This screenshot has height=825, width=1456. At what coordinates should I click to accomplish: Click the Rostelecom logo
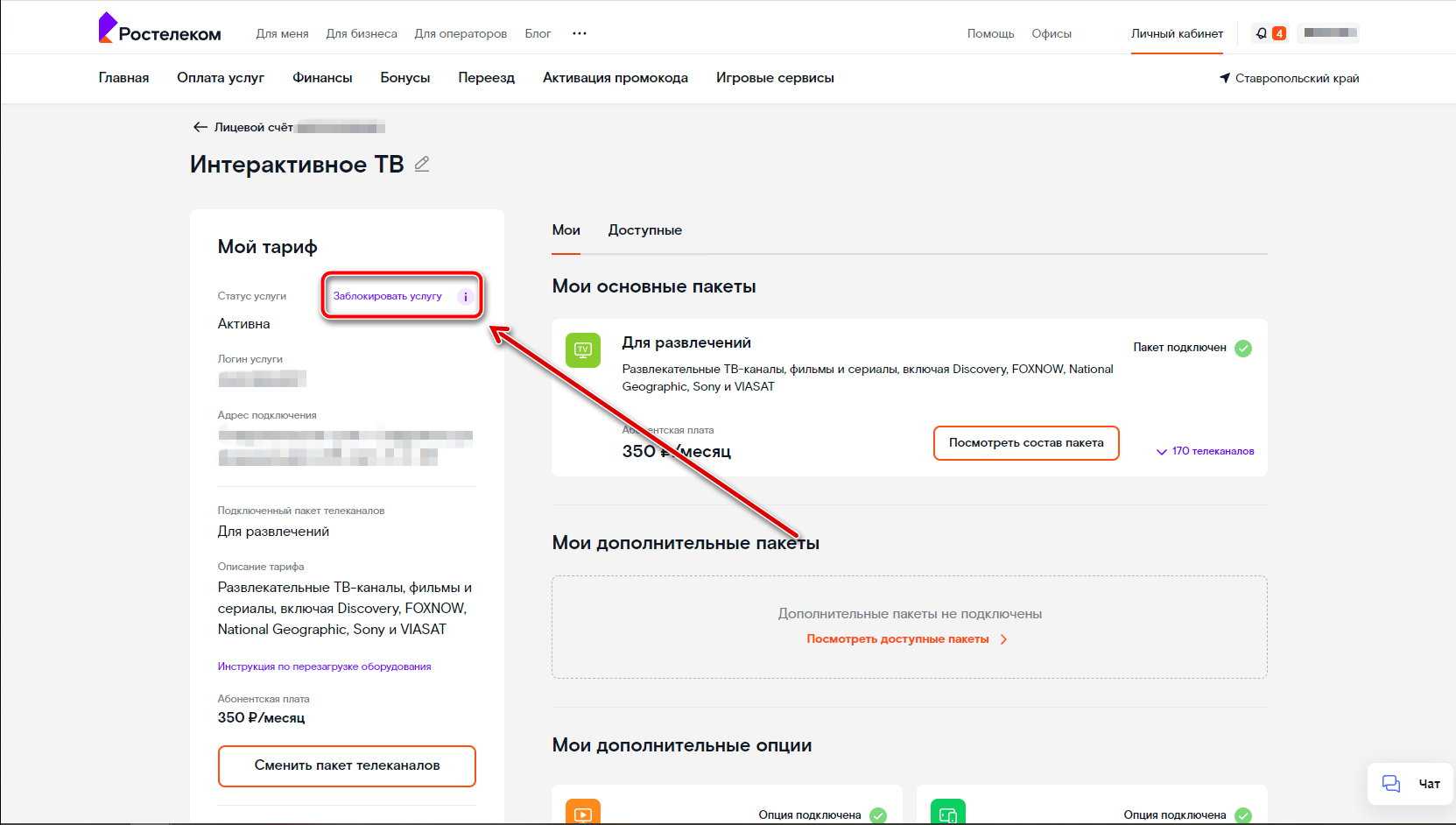click(159, 29)
